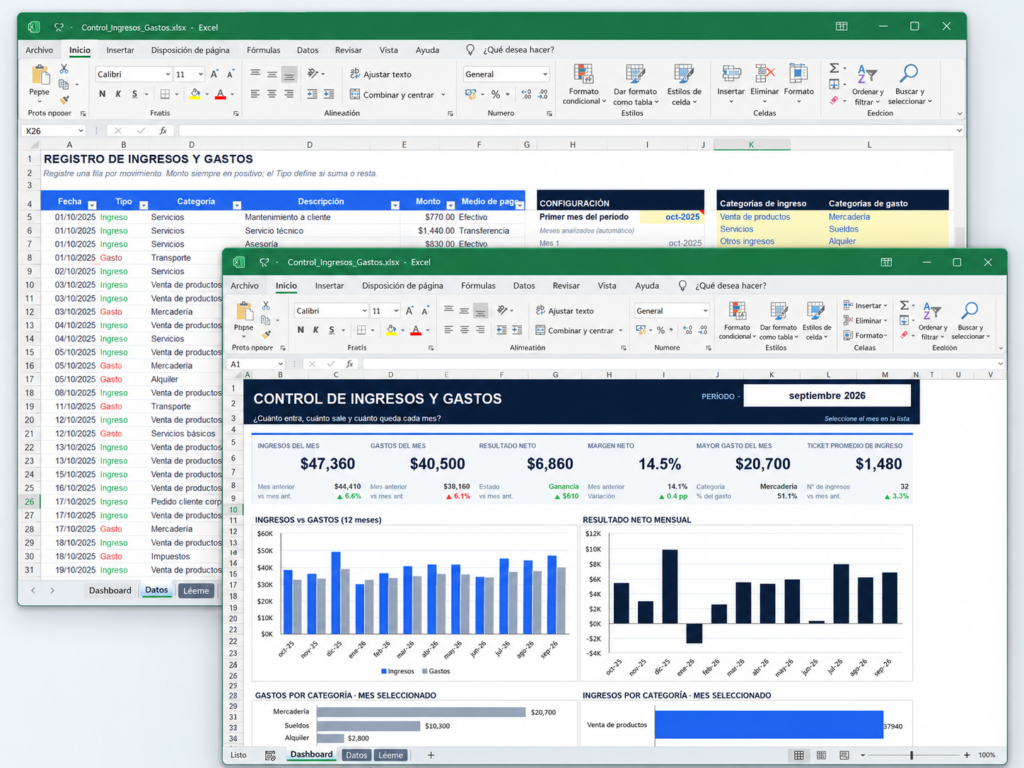Click 'Venta de productos' category in back window list
This screenshot has height=768, width=1024.
tap(755, 217)
